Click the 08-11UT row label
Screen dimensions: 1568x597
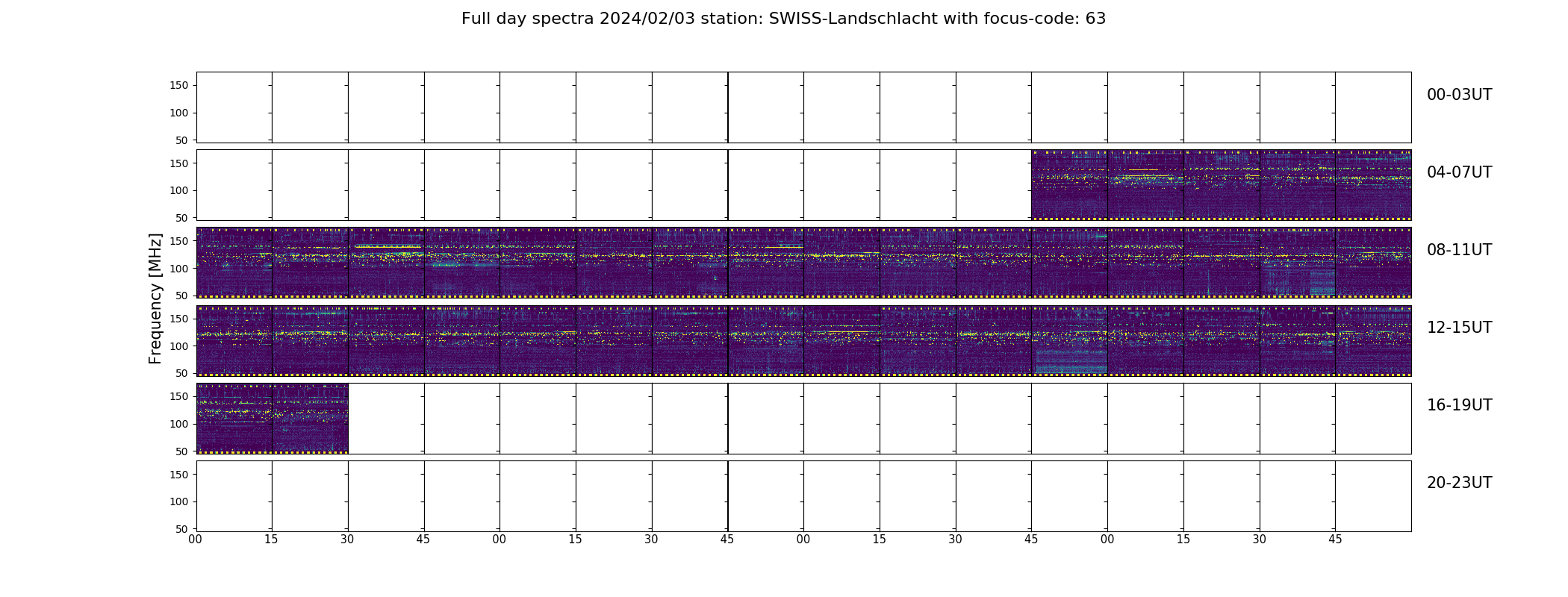pyautogui.click(x=1459, y=250)
